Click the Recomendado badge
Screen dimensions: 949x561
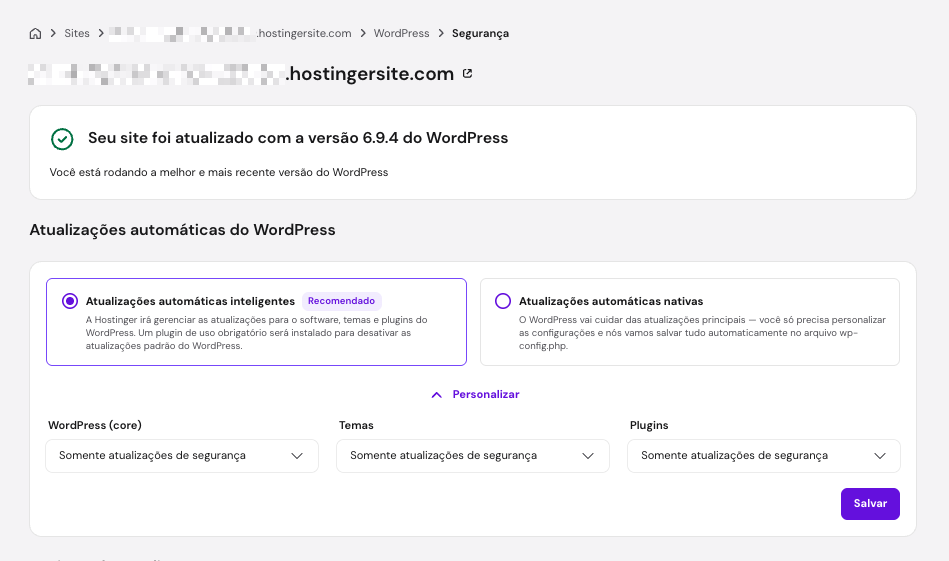(341, 301)
